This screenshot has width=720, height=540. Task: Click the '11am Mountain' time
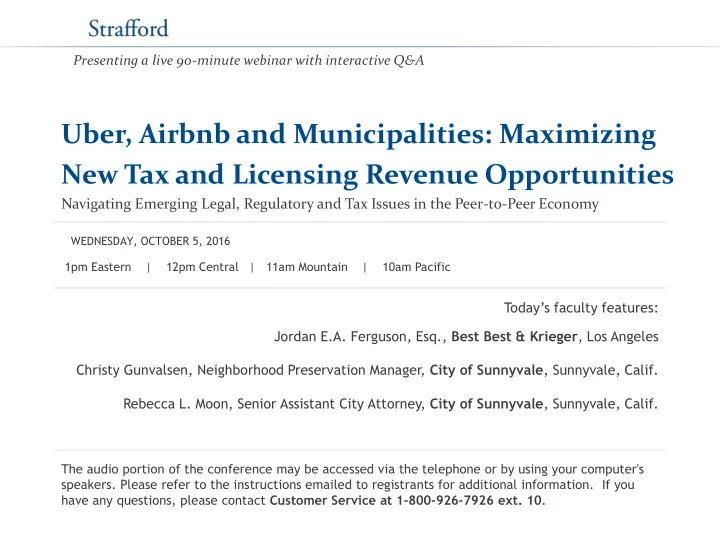[x=307, y=267]
